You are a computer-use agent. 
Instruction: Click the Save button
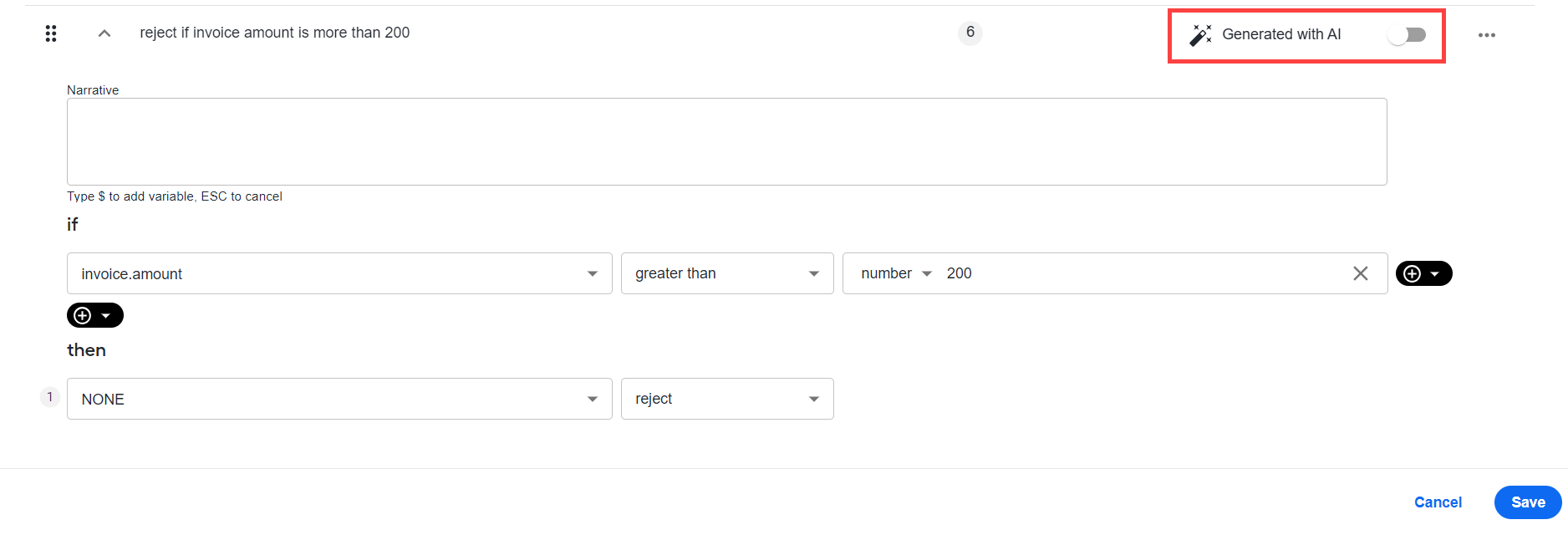pos(1528,502)
